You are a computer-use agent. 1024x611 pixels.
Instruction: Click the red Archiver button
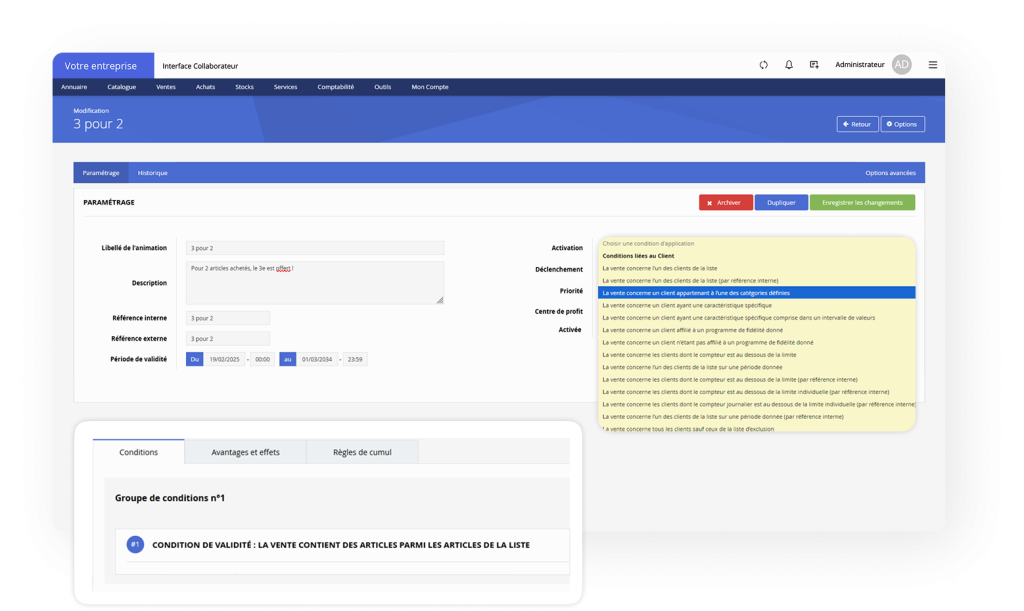pyautogui.click(x=725, y=202)
